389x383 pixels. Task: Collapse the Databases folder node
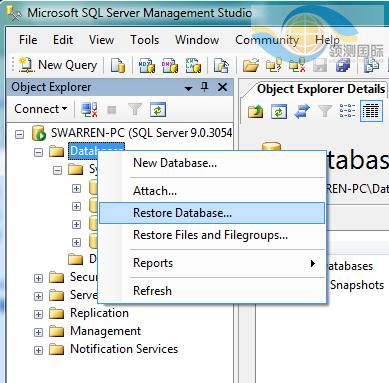click(x=39, y=153)
